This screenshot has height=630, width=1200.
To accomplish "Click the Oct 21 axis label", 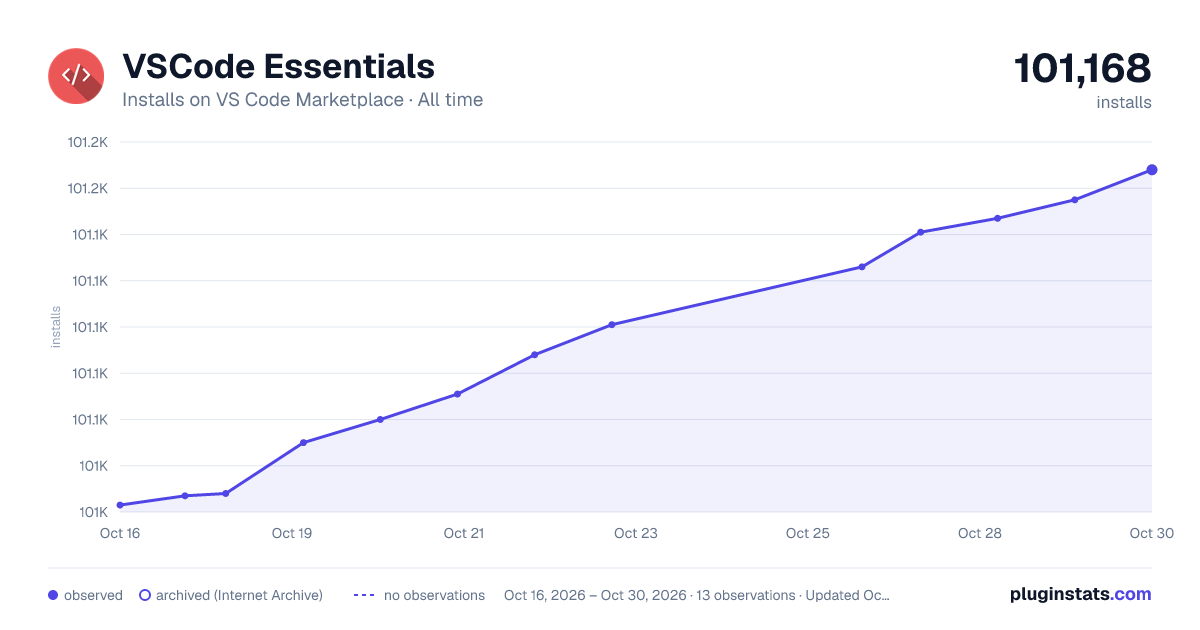I will 464,533.
